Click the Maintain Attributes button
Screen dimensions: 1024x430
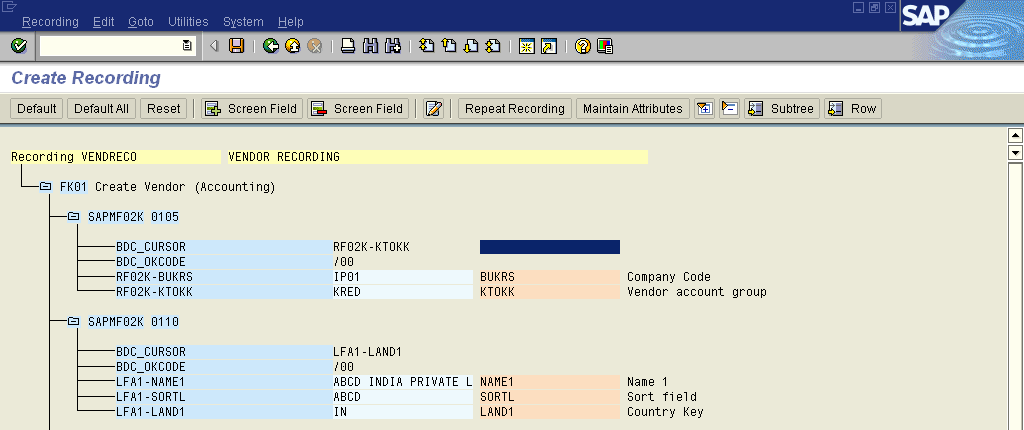pyautogui.click(x=632, y=109)
